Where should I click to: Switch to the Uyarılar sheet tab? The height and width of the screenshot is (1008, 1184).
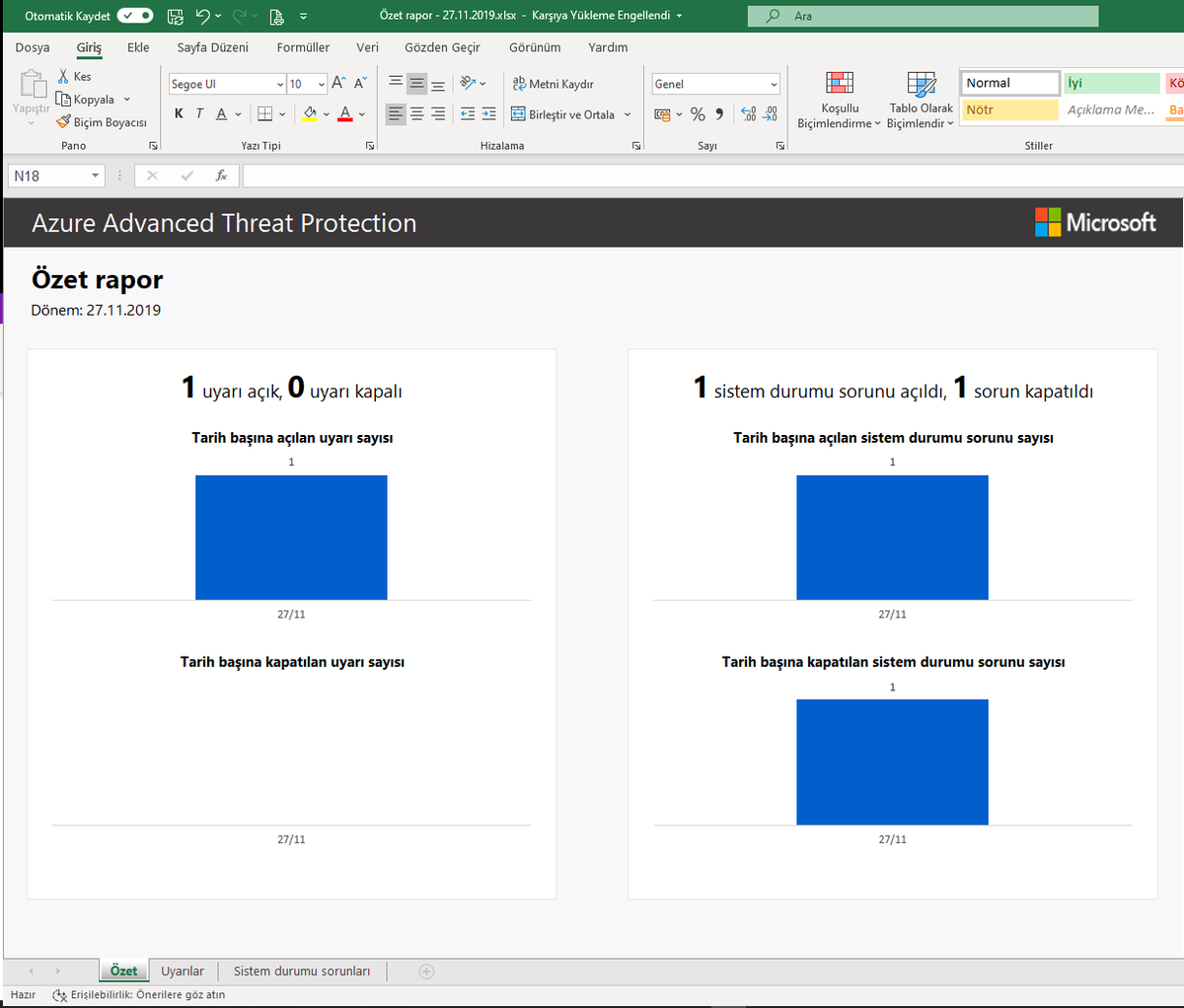pos(182,971)
